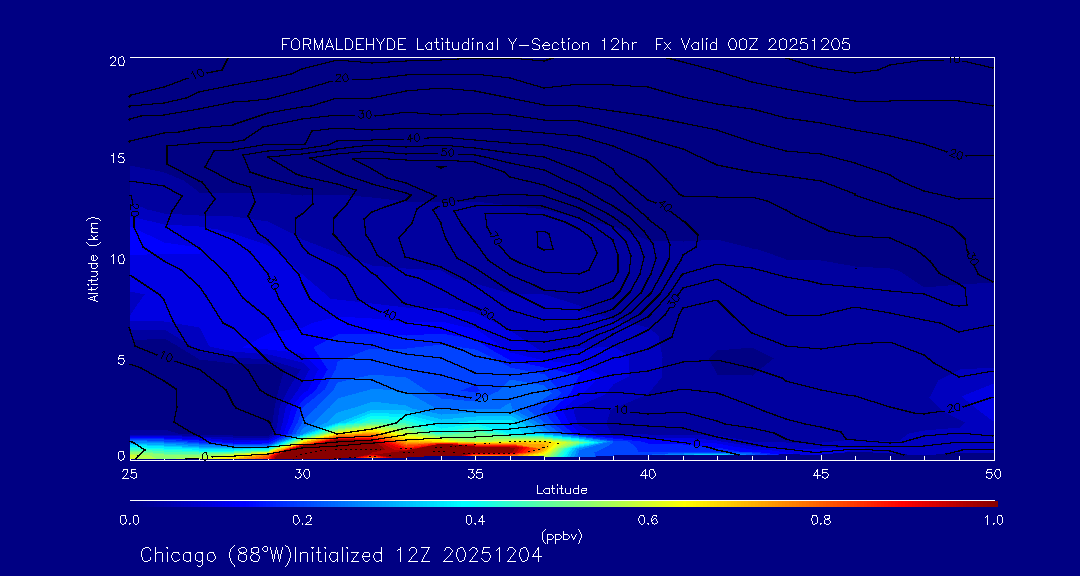
Task: Click the FORMALDEHYDE Latitudinal Y-Section plot title
Action: [x=565, y=45]
